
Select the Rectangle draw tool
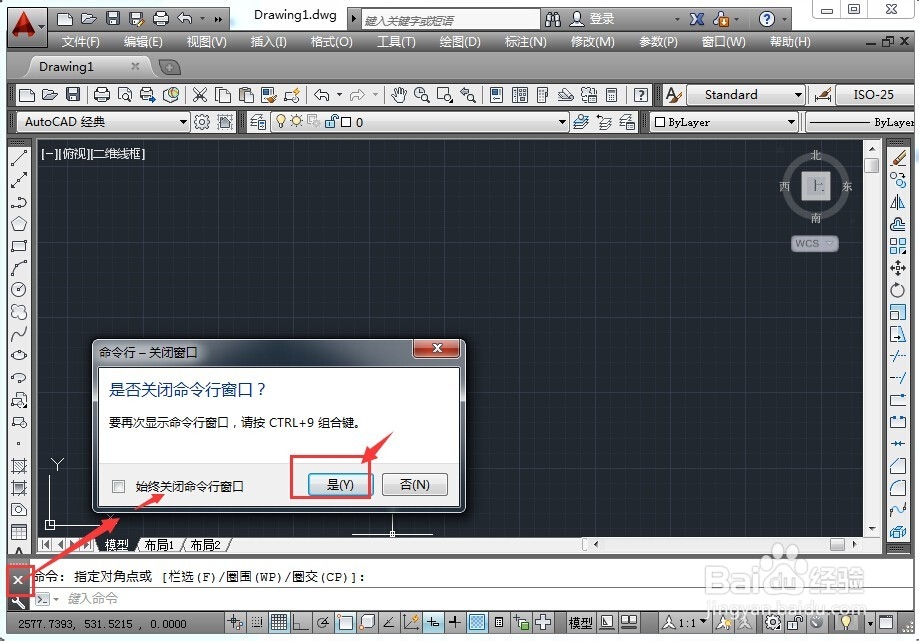click(19, 246)
